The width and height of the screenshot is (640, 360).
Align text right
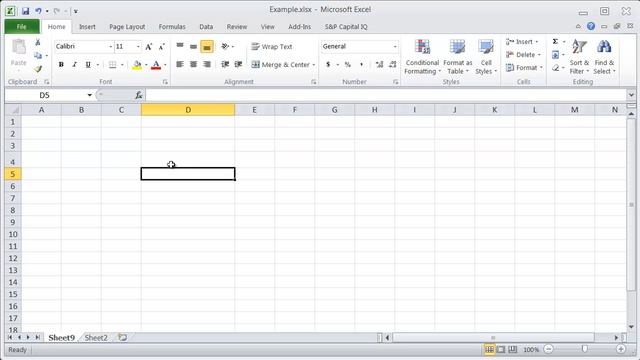pyautogui.click(x=207, y=64)
